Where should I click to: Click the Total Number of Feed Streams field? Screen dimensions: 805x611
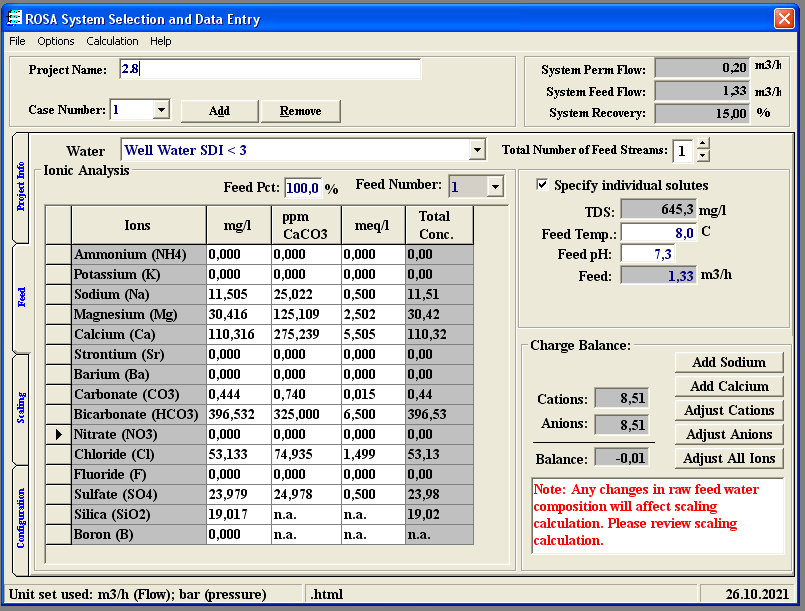[x=683, y=150]
